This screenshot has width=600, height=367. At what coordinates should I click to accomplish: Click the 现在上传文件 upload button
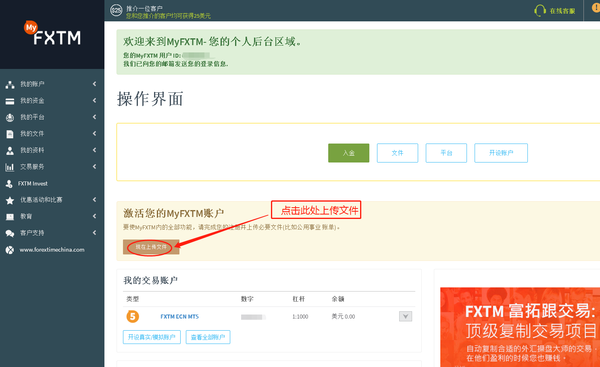(151, 247)
